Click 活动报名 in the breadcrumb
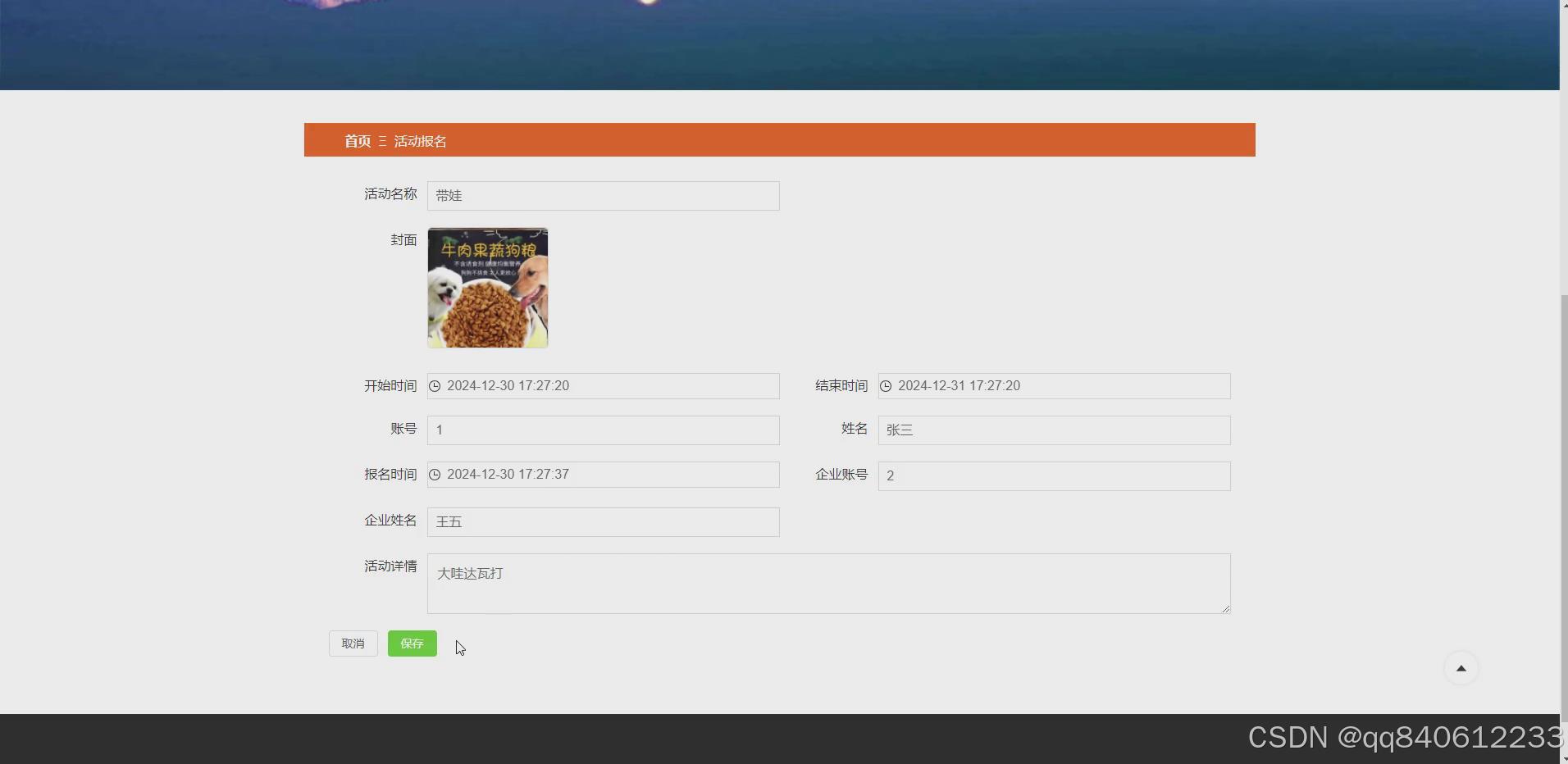Image resolution: width=1568 pixels, height=764 pixels. (420, 141)
